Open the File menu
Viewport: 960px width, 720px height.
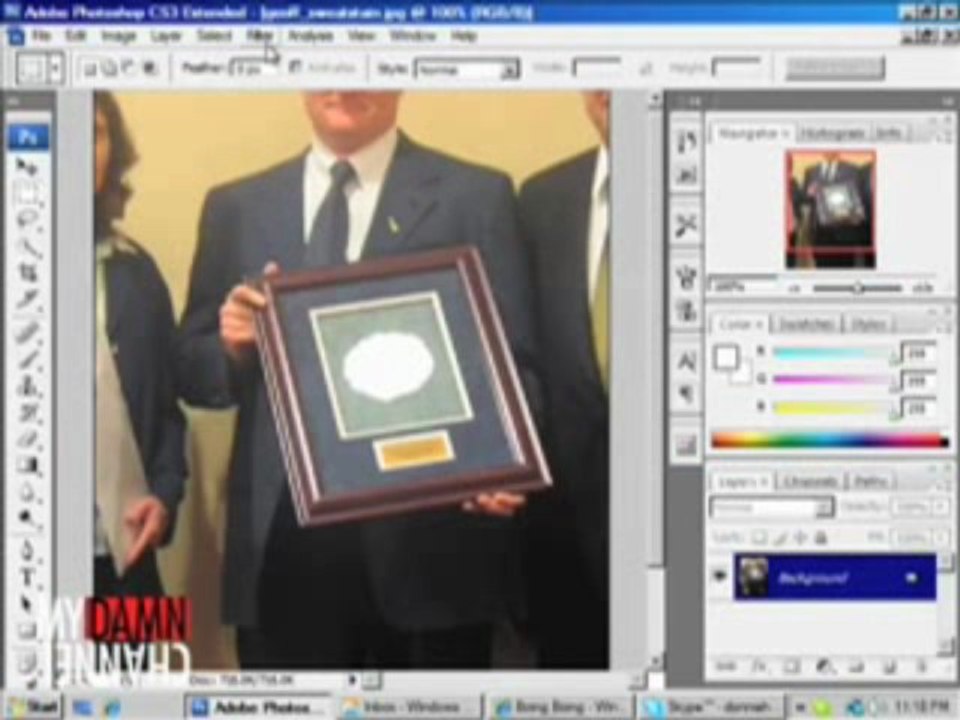[41, 36]
